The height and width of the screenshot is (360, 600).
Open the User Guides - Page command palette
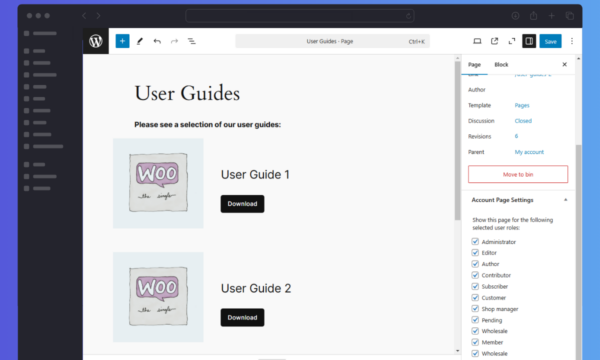[x=333, y=41]
